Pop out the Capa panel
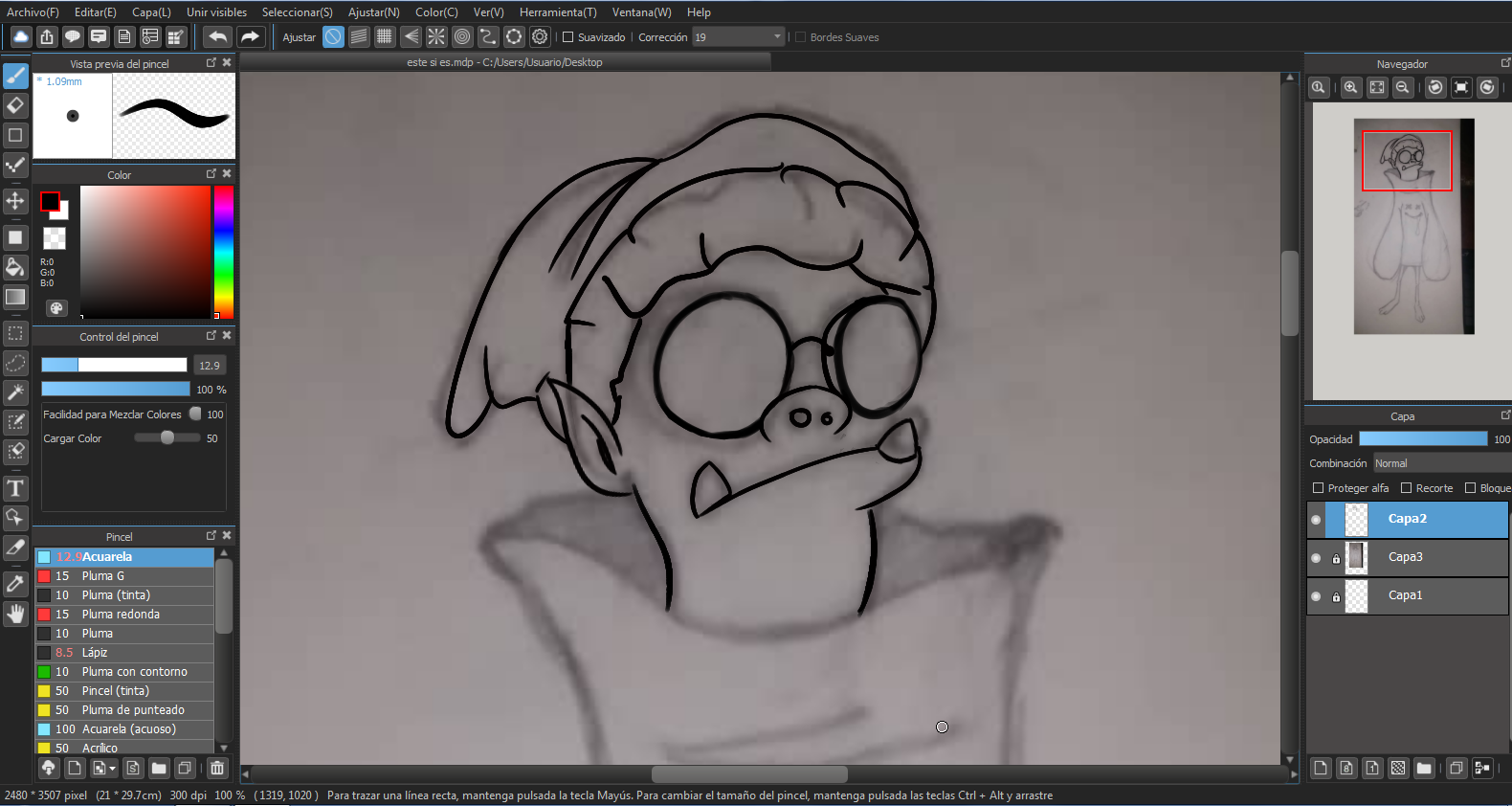The height and width of the screenshot is (806, 1512). [1505, 415]
